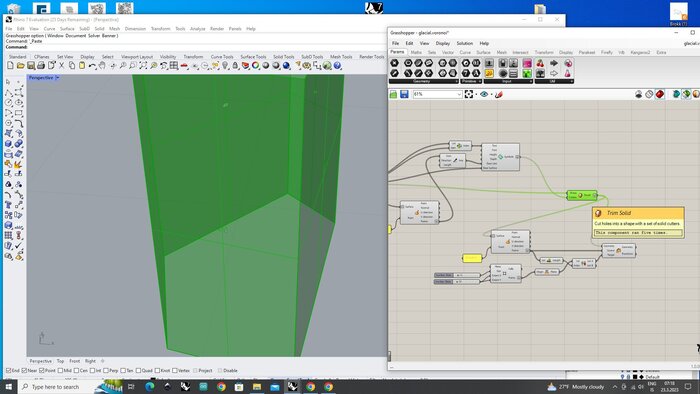Click the Cut scissors icon in Rhino toolbar
This screenshot has height=394, width=700.
pos(62,66)
